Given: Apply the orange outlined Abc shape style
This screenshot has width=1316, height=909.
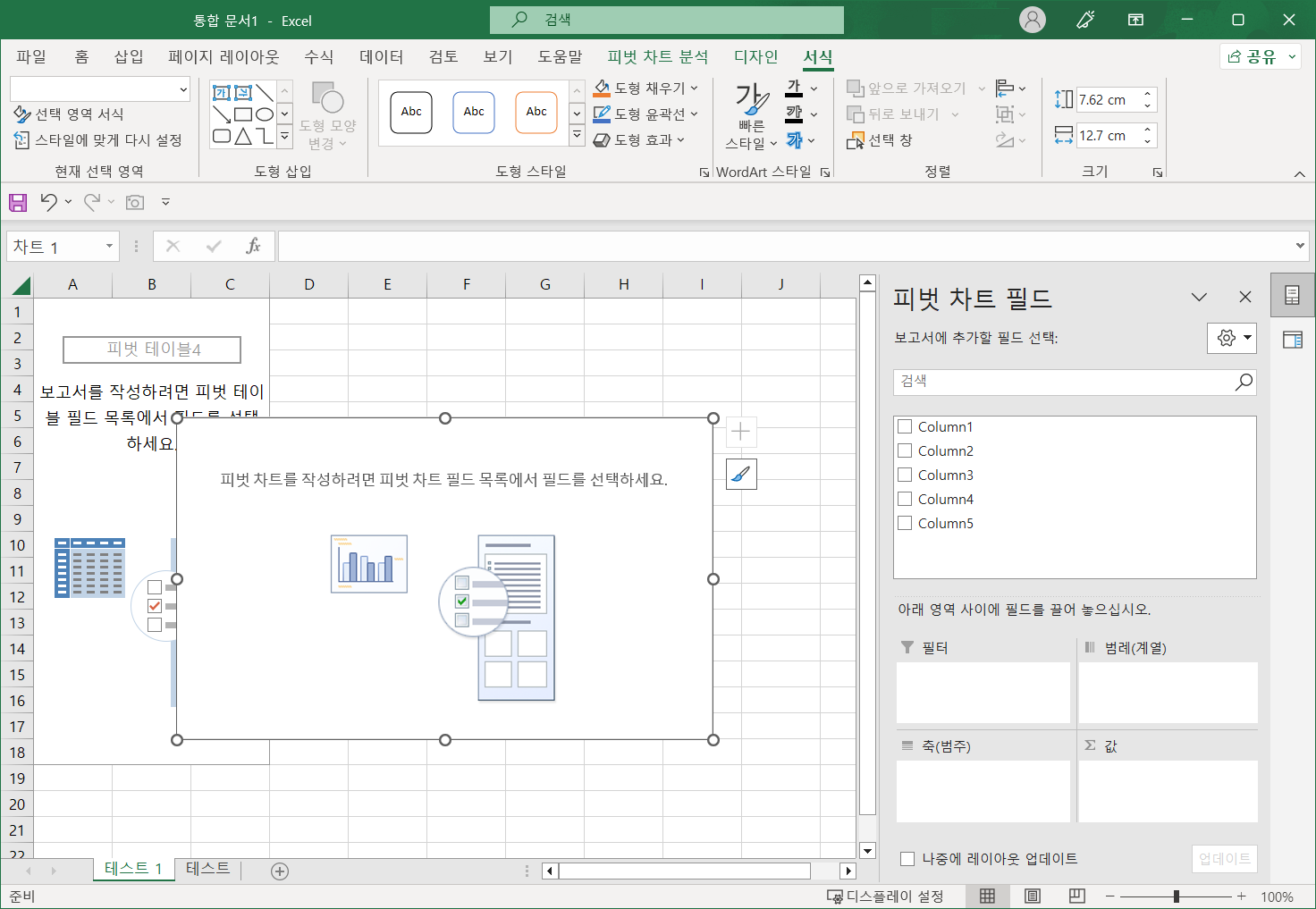Looking at the screenshot, I should pos(536,113).
